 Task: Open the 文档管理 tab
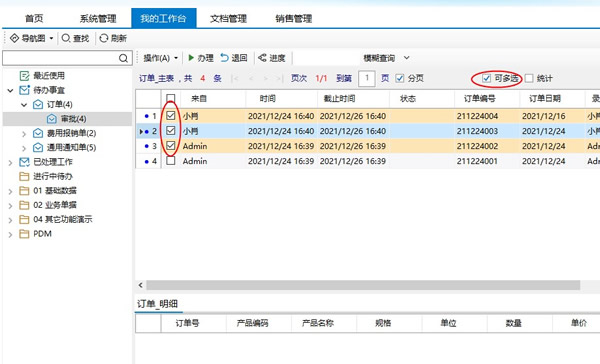coord(228,18)
